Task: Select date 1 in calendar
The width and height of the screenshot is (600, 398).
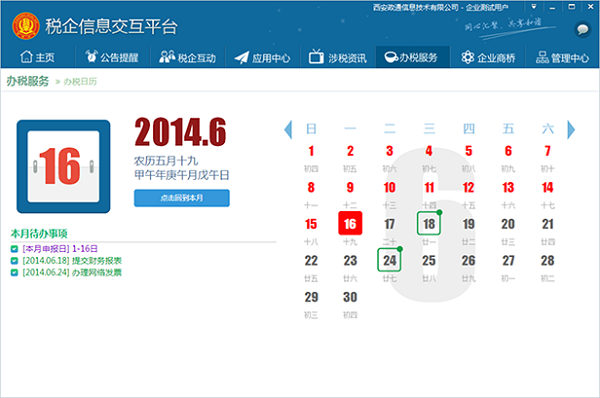Action: (x=311, y=151)
